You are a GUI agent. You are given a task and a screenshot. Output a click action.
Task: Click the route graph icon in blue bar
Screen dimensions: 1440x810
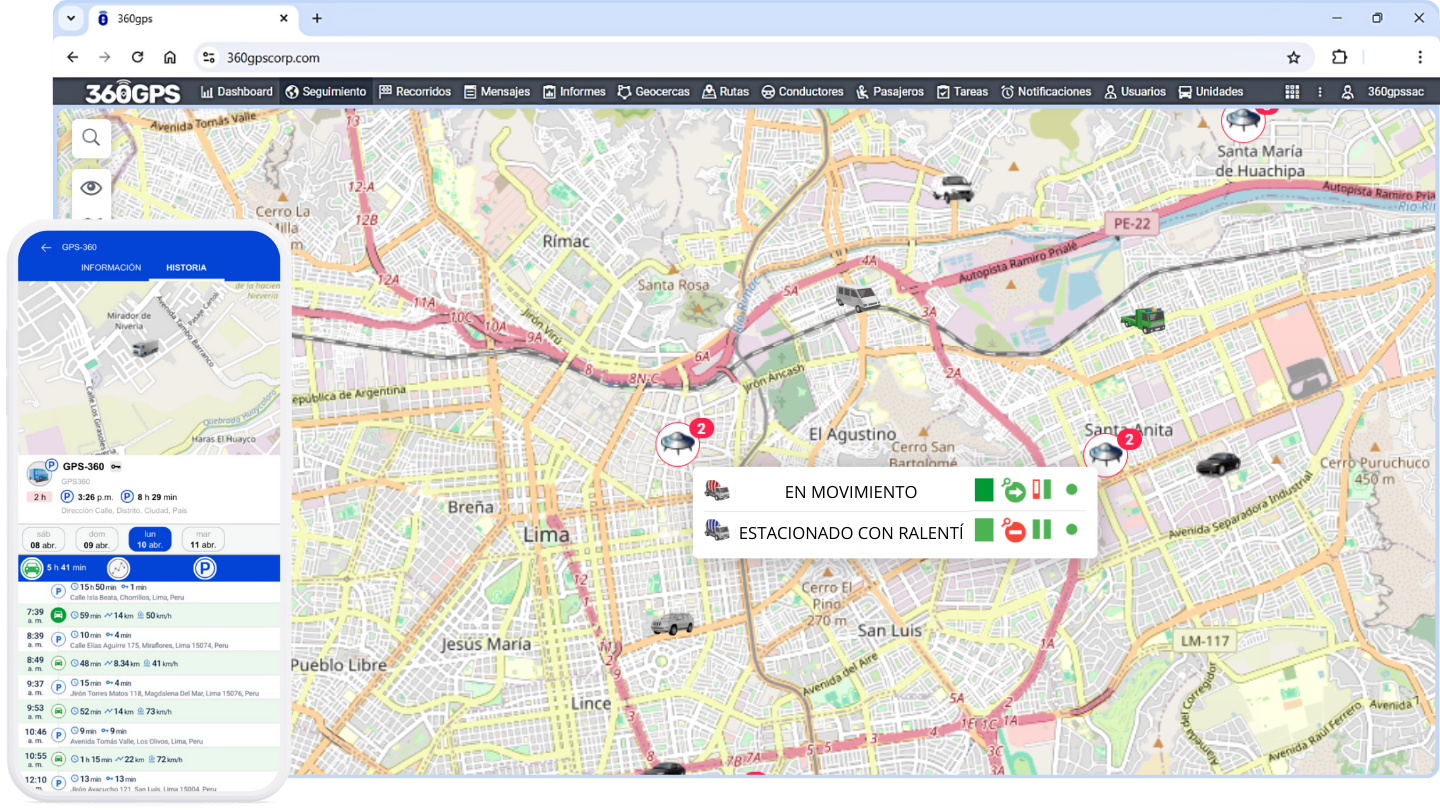point(118,568)
